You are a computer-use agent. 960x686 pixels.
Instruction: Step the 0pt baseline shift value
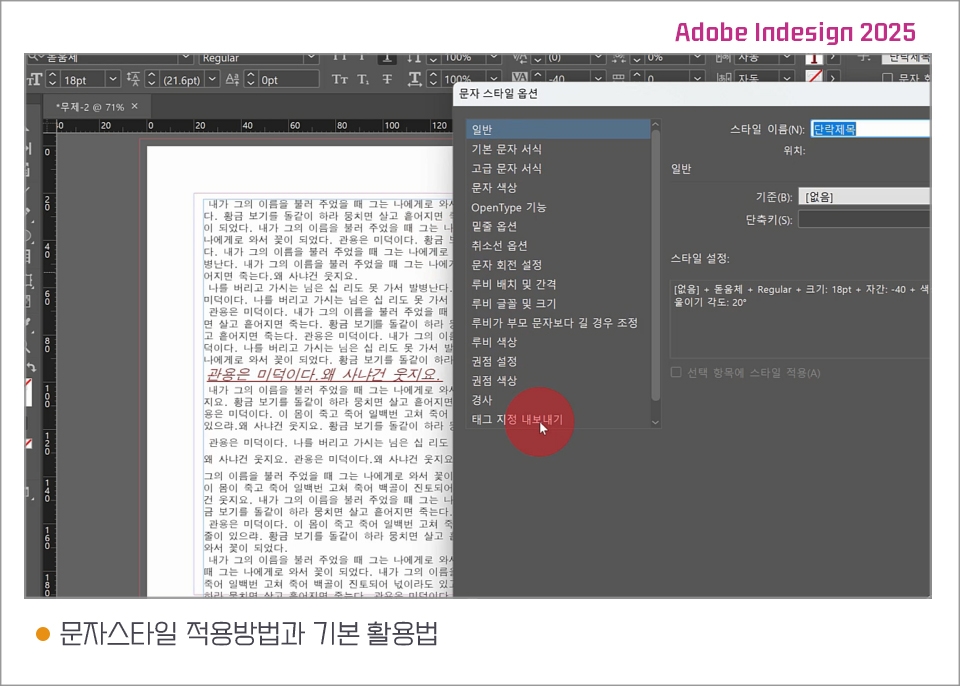click(x=250, y=80)
